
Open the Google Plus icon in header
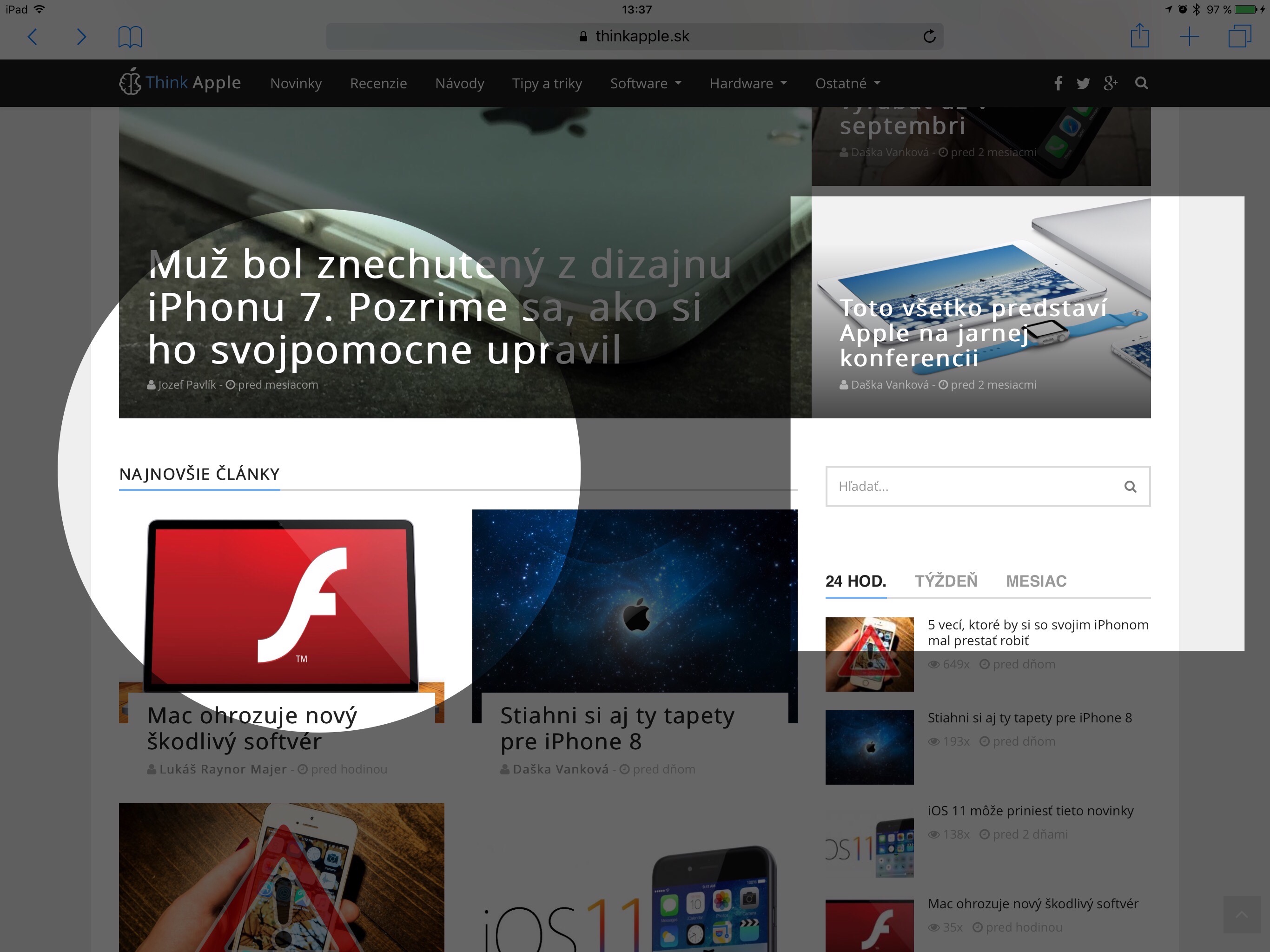click(1111, 83)
